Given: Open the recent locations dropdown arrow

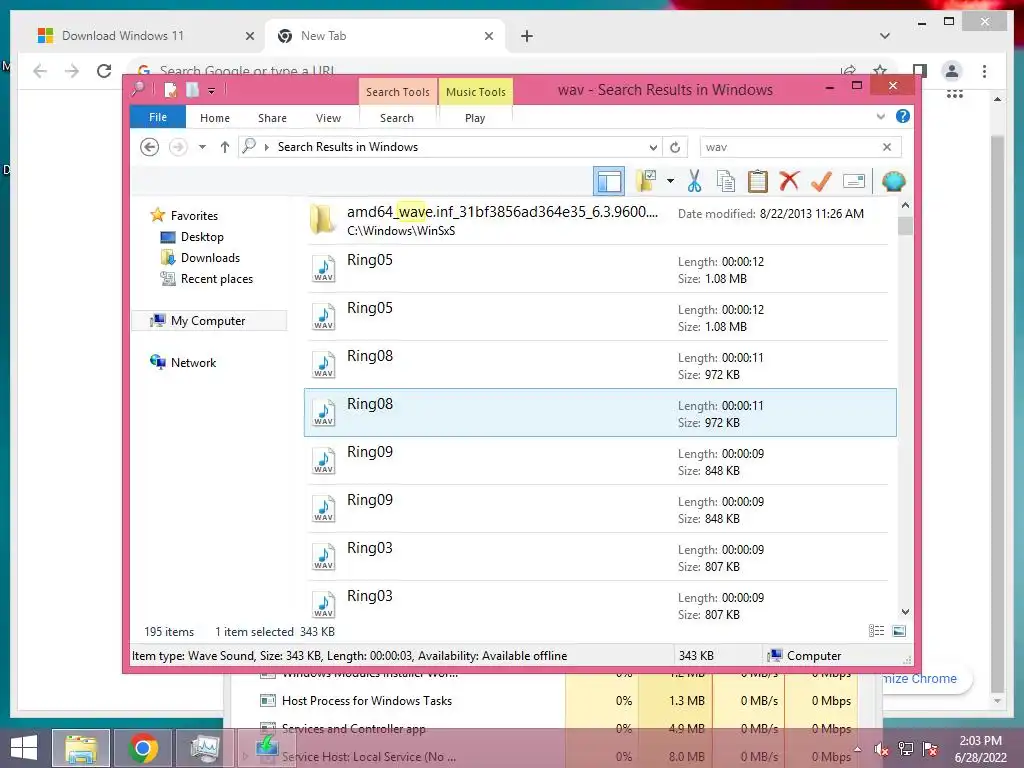Looking at the screenshot, I should [x=202, y=147].
